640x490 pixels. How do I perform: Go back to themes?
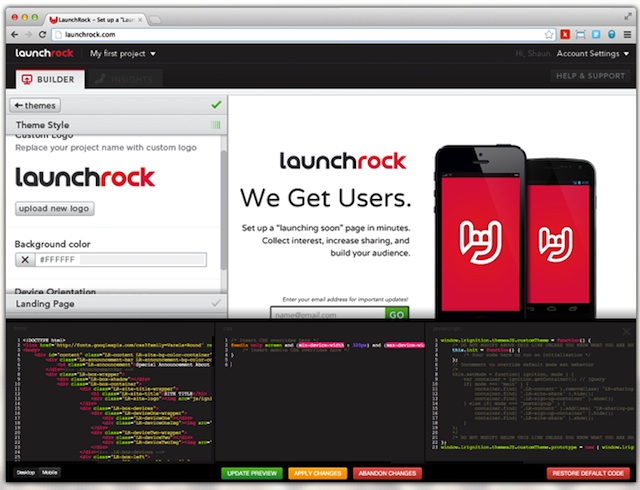35,105
